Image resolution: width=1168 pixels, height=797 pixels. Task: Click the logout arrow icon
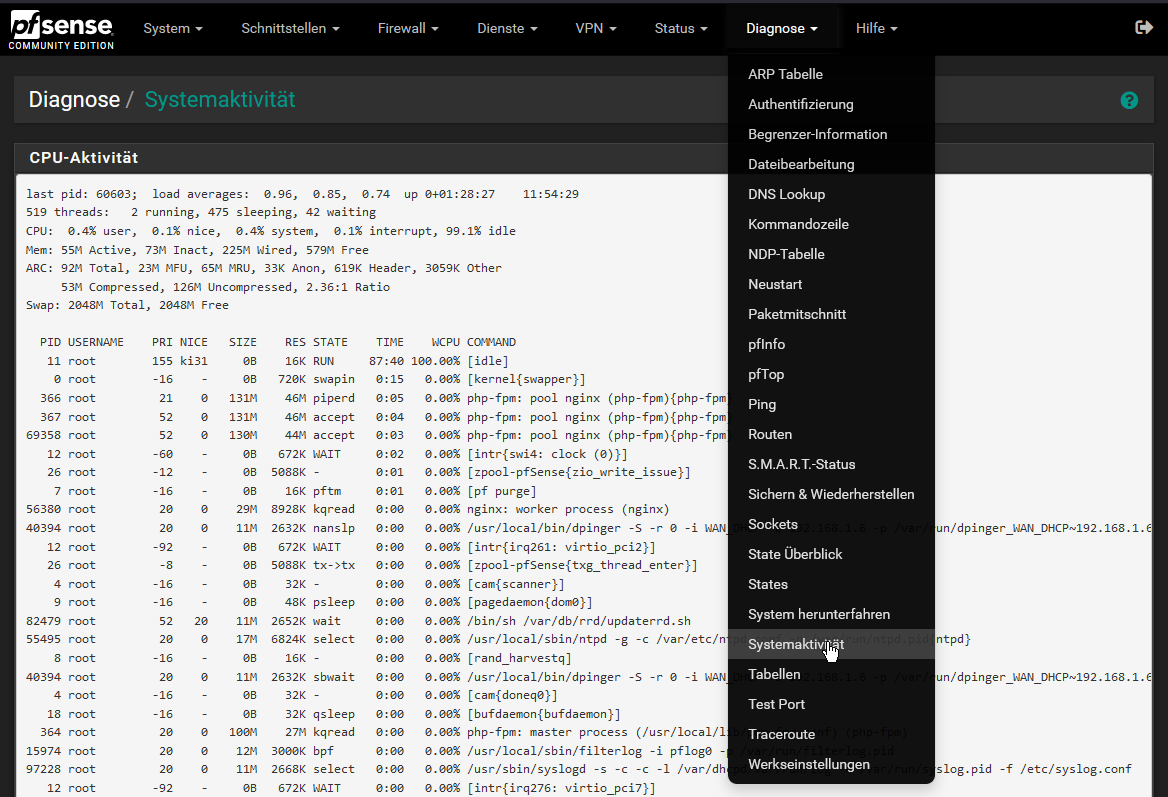(x=1143, y=28)
